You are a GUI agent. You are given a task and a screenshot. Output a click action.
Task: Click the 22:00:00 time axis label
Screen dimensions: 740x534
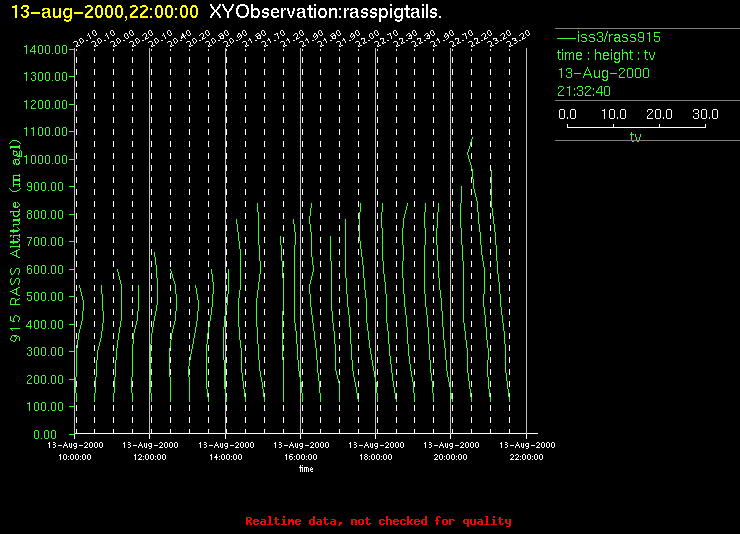(526, 456)
